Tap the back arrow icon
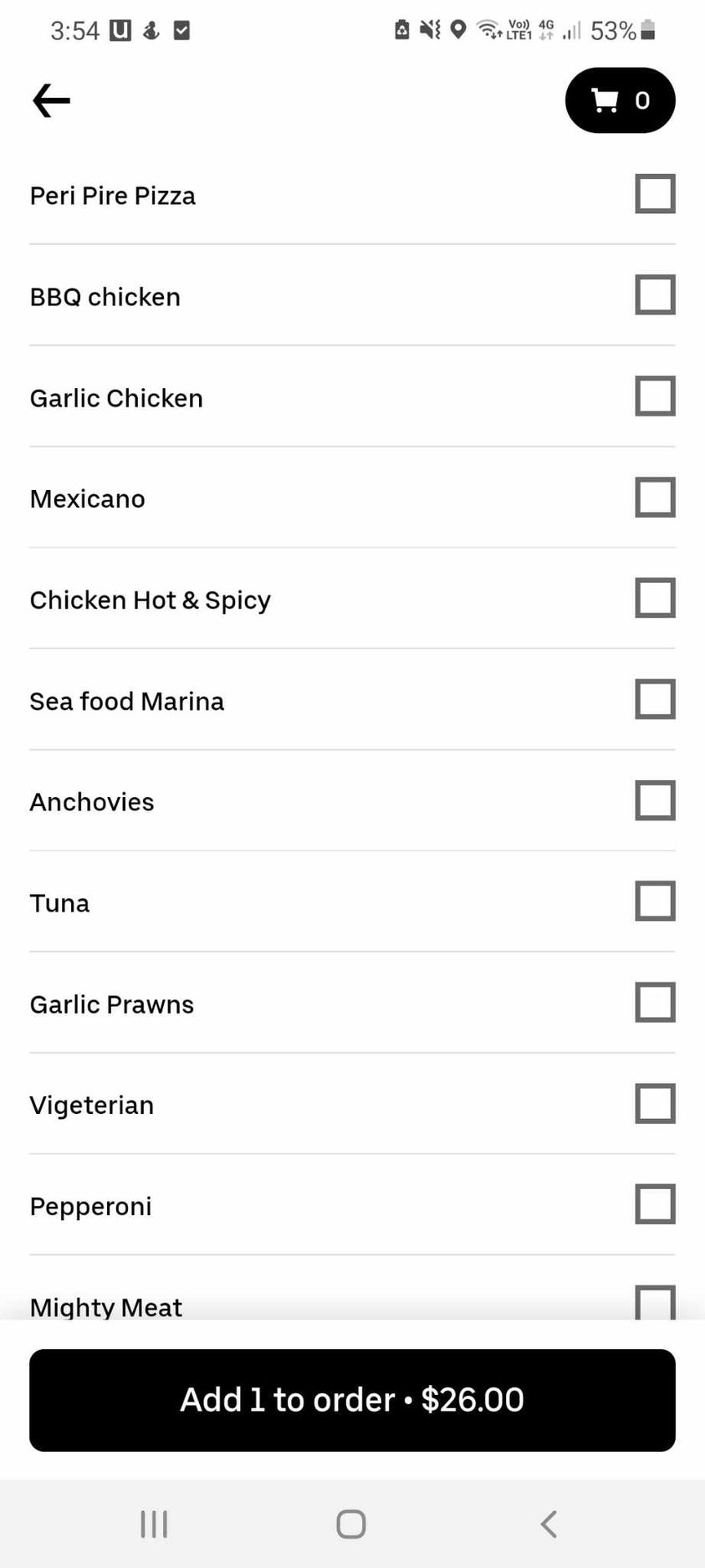This screenshot has height=1568, width=705. pyautogui.click(x=51, y=100)
